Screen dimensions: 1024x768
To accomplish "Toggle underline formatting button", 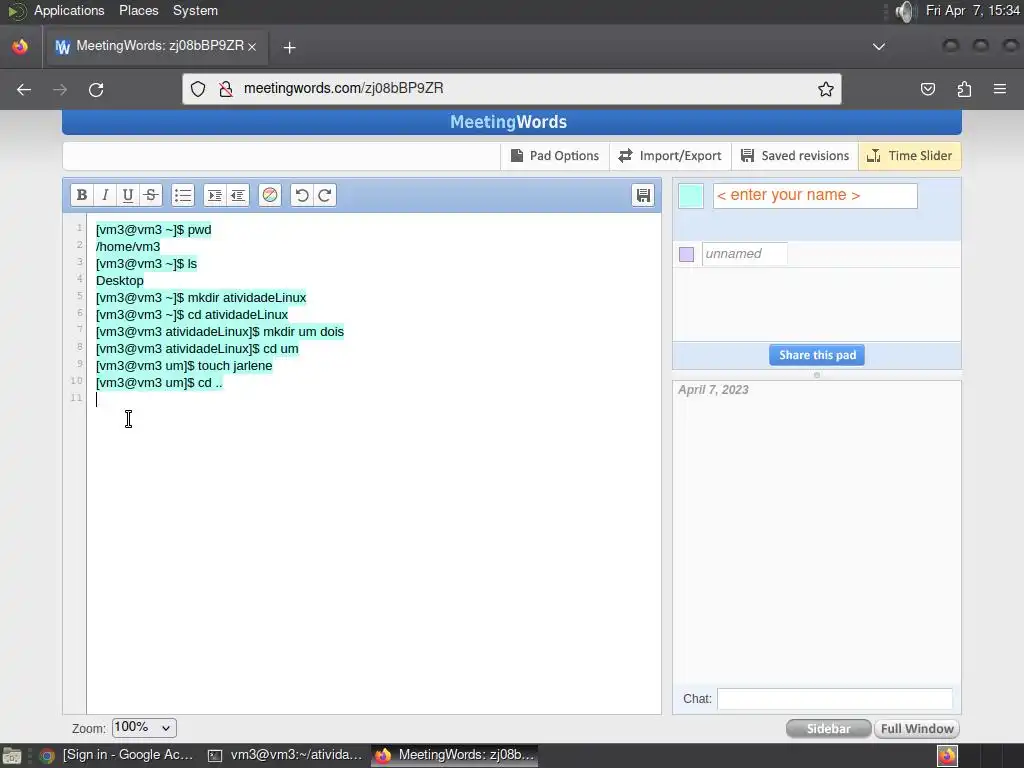I will point(127,195).
